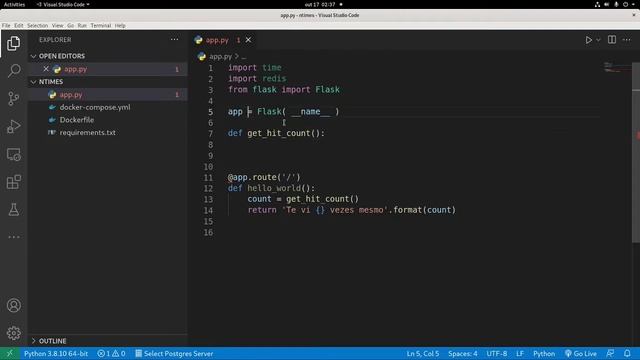Change language mode Python in status bar

click(x=544, y=353)
